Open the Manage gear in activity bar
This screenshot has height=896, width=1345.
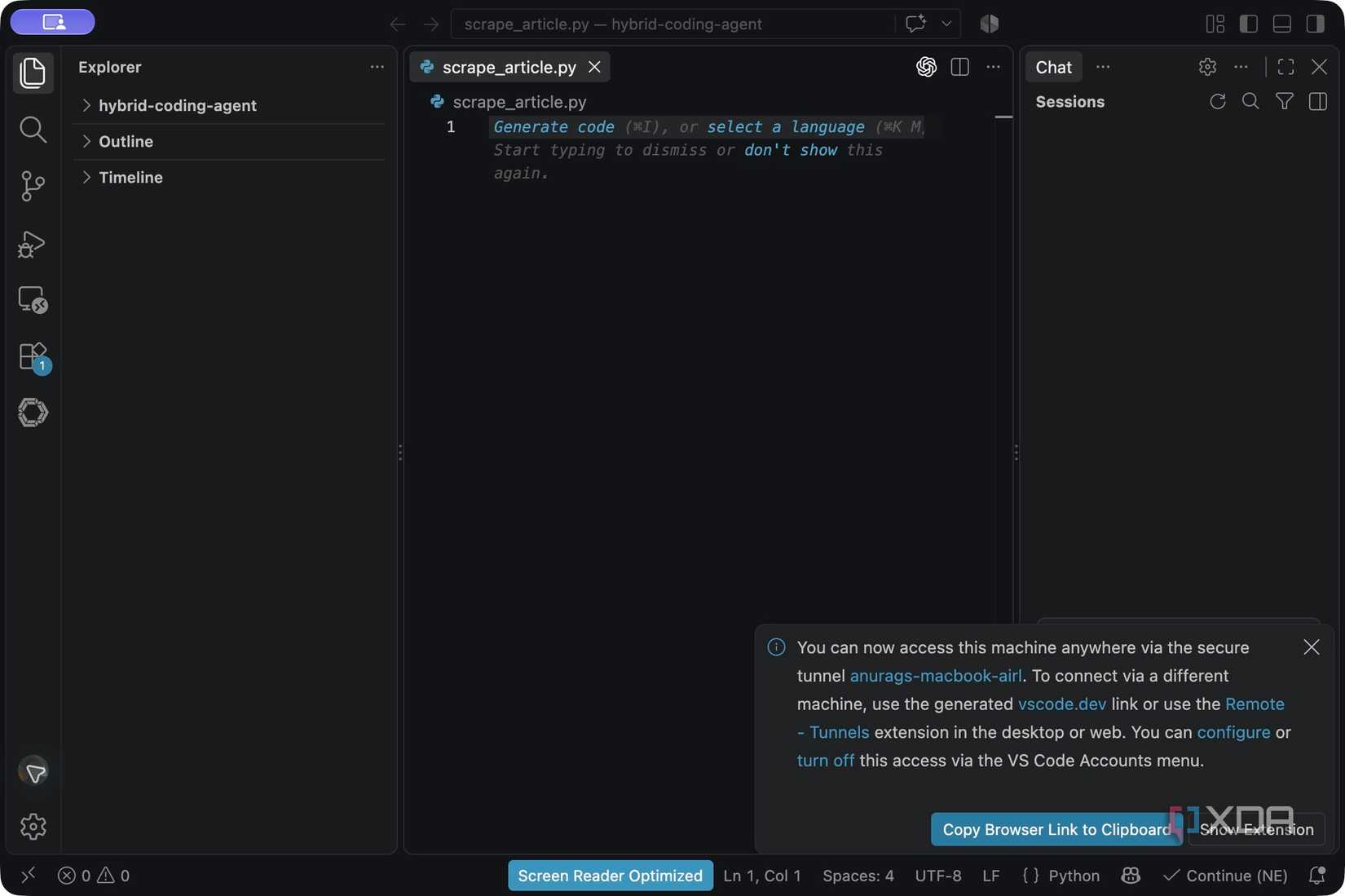[x=33, y=827]
